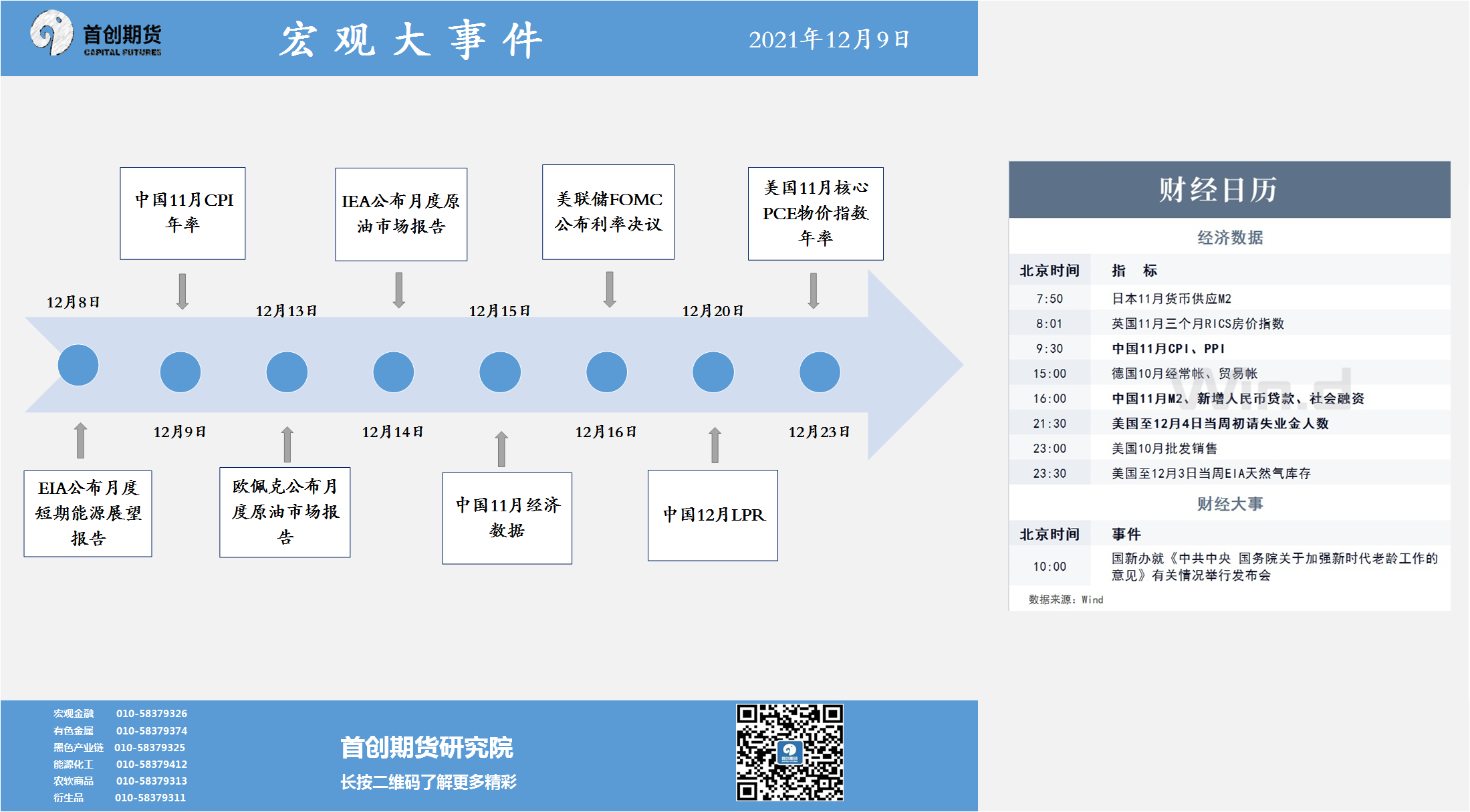Click the 日本11月货币供应M2 row
Image resolution: width=1470 pixels, height=812 pixels.
click(x=1229, y=299)
